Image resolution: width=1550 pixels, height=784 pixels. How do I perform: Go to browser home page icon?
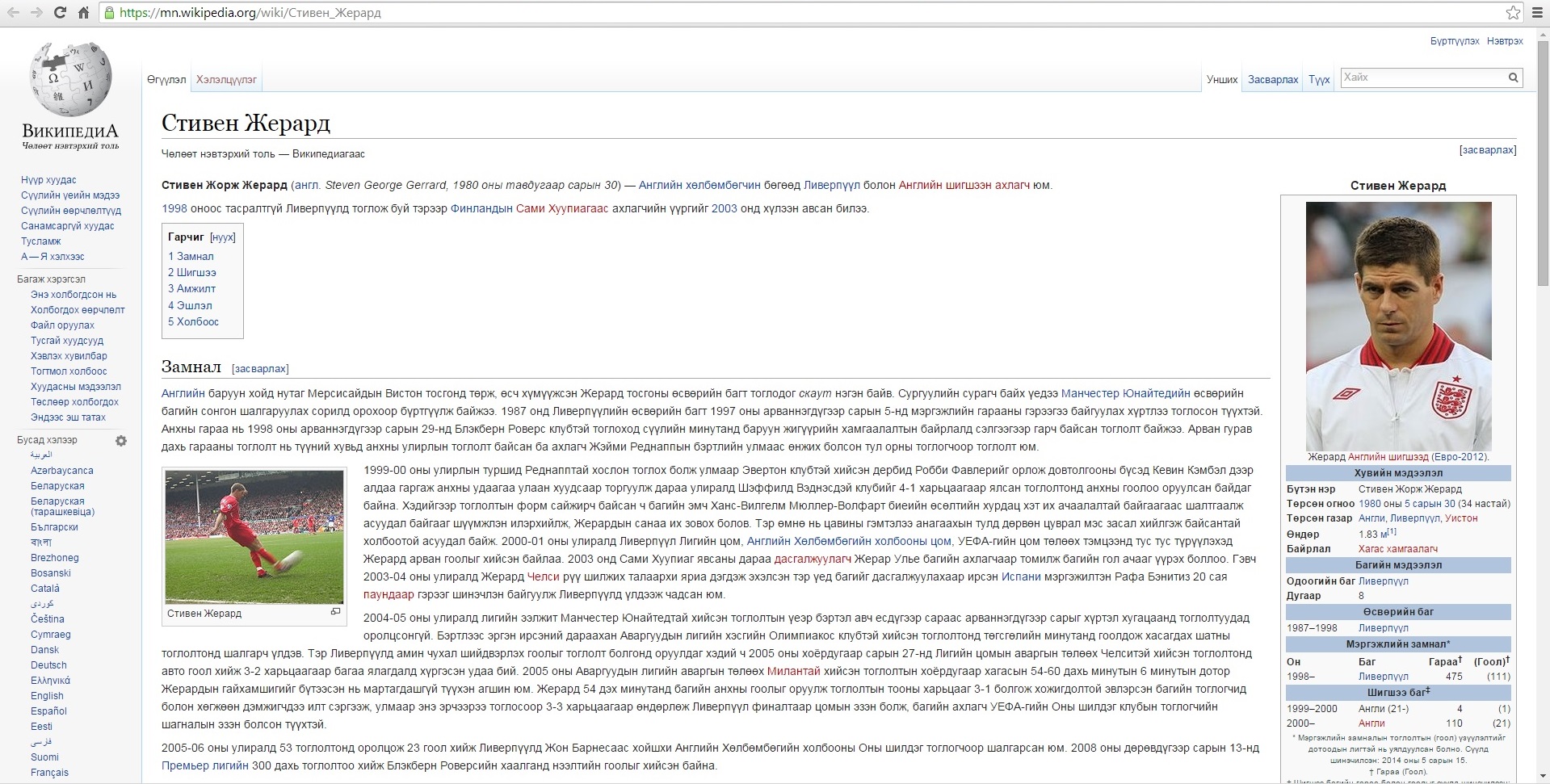click(83, 12)
